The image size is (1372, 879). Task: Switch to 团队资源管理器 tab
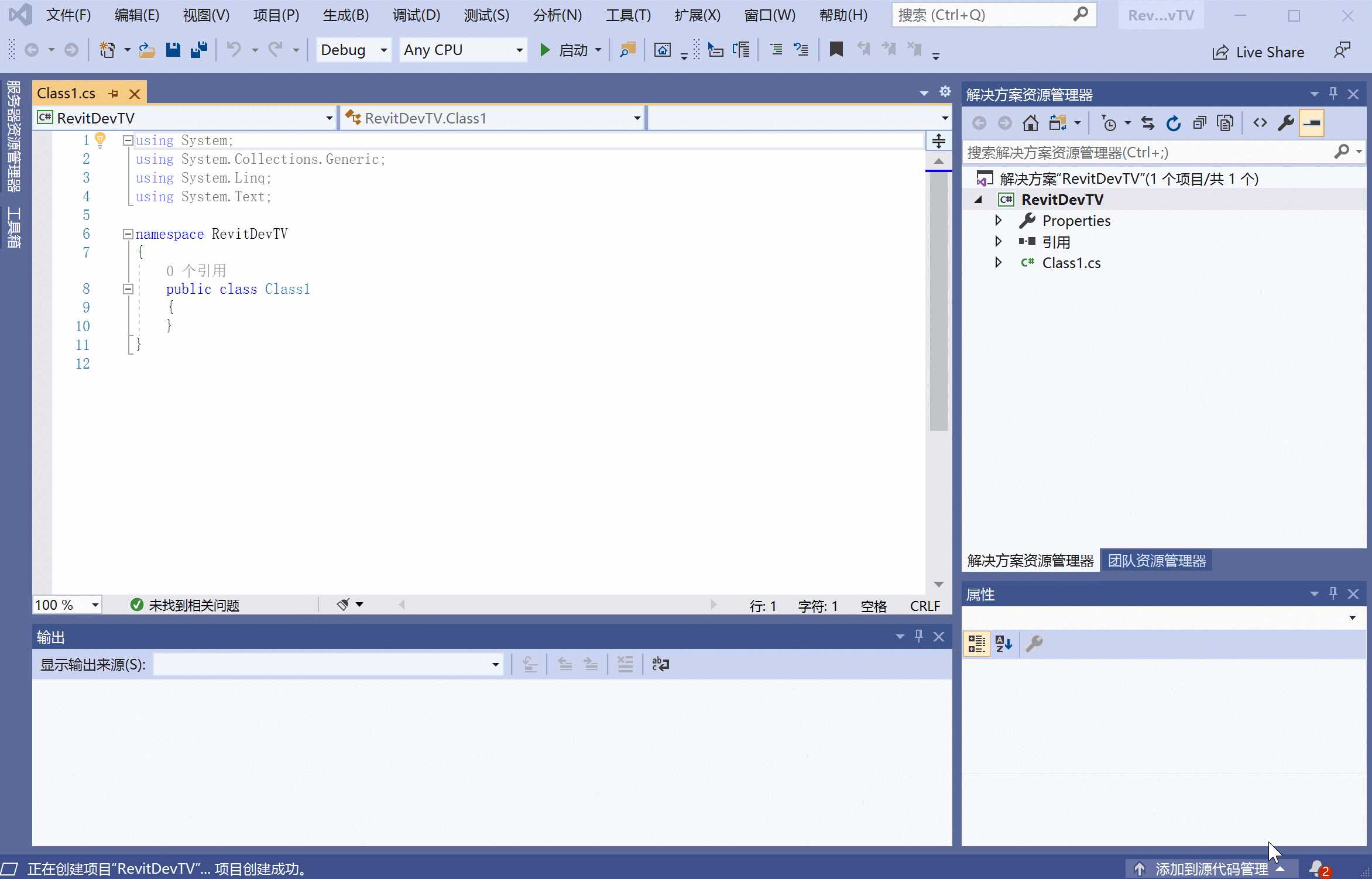tap(1157, 561)
